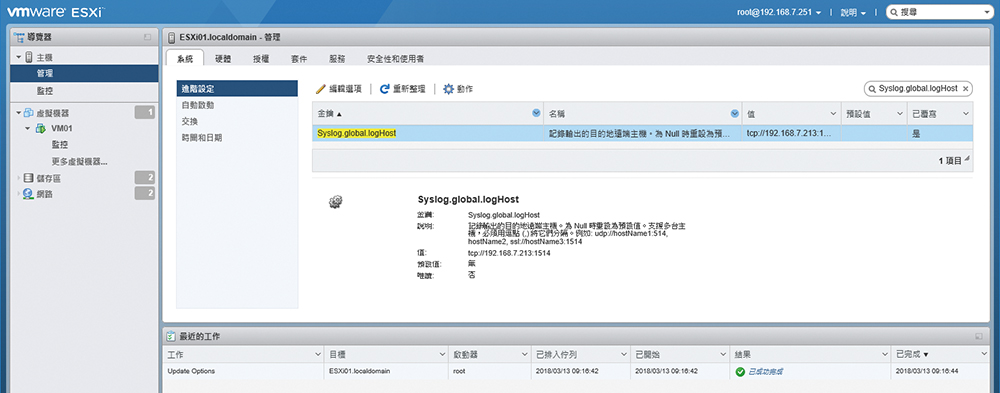Image resolution: width=1000 pixels, height=393 pixels.
Task: Click the Syslog.global.logHost filter input field
Action: tap(917, 89)
